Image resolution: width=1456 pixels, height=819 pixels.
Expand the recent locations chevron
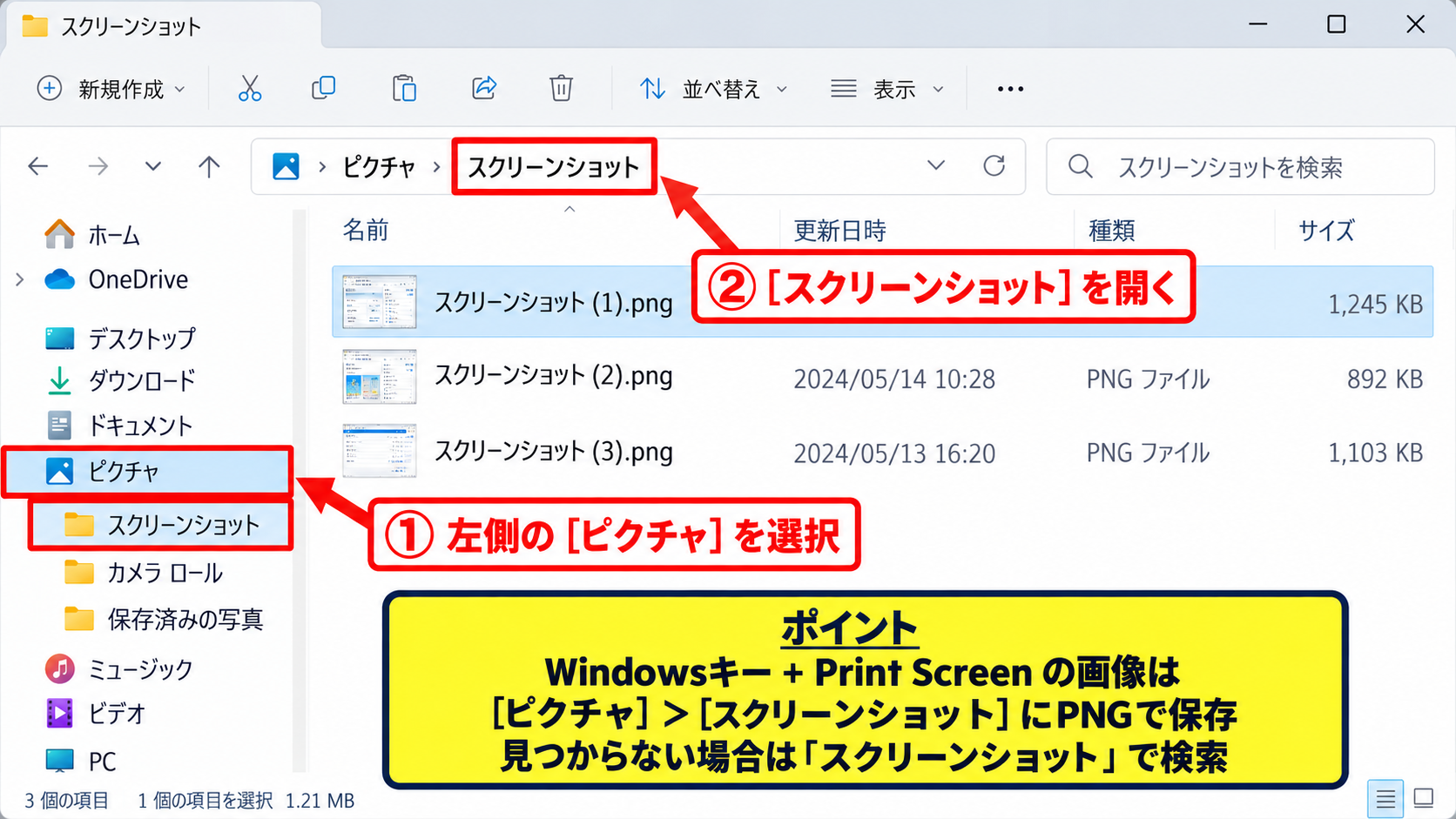(153, 166)
